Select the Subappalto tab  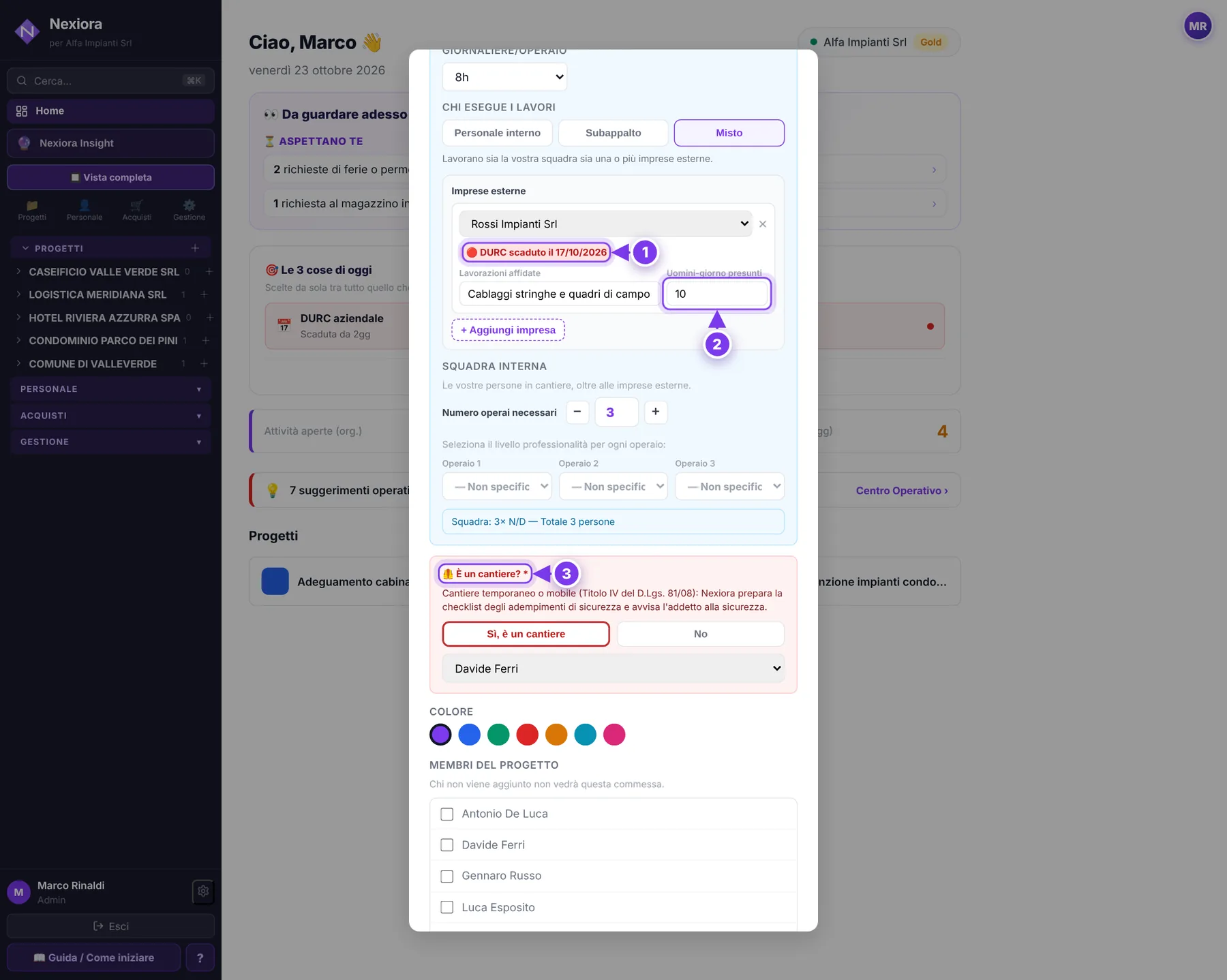point(613,133)
